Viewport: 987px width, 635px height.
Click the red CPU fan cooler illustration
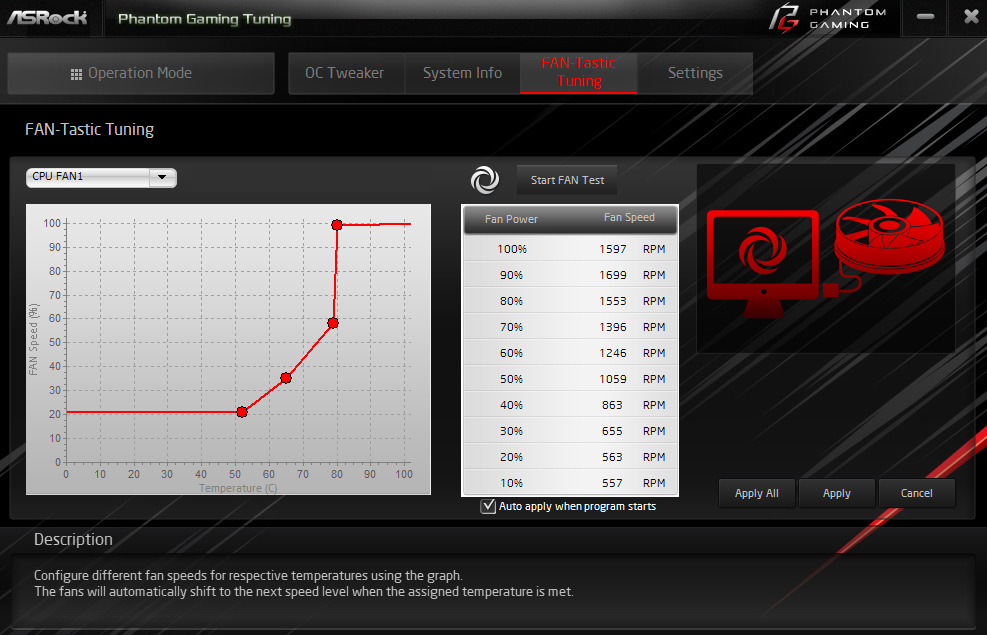click(888, 238)
